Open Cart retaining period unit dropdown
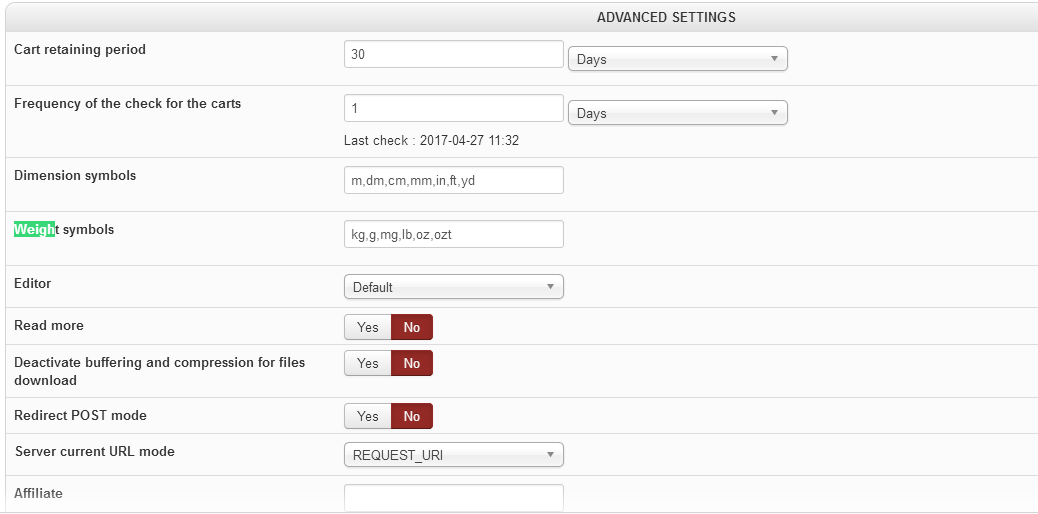 (x=677, y=59)
